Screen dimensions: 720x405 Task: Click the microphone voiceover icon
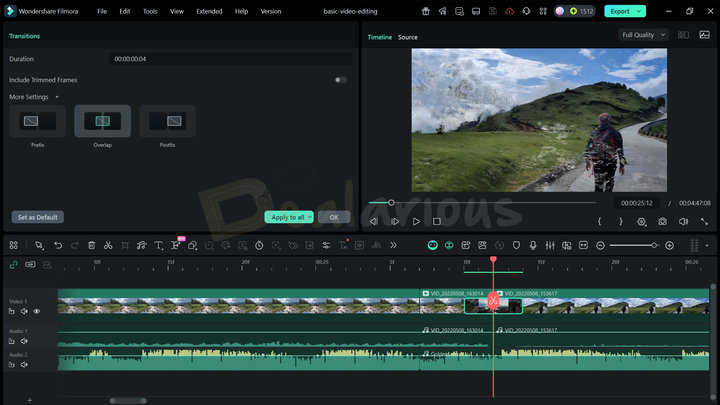(x=533, y=245)
